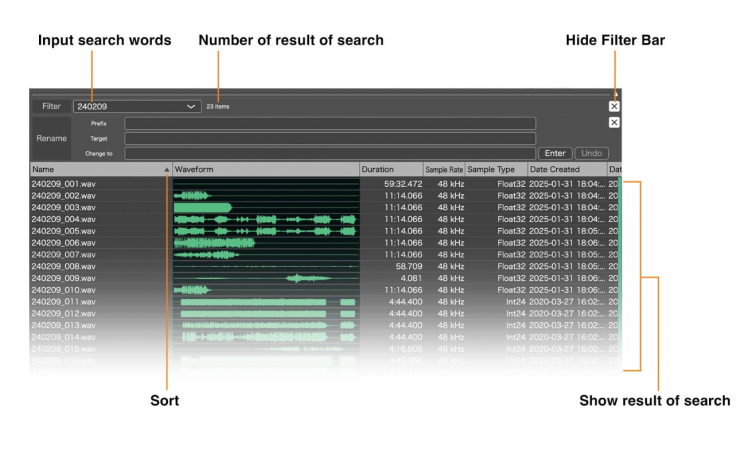The width and height of the screenshot is (740, 450).
Task: Click waveform thumbnail of 240209_009.wav
Action: [265, 278]
